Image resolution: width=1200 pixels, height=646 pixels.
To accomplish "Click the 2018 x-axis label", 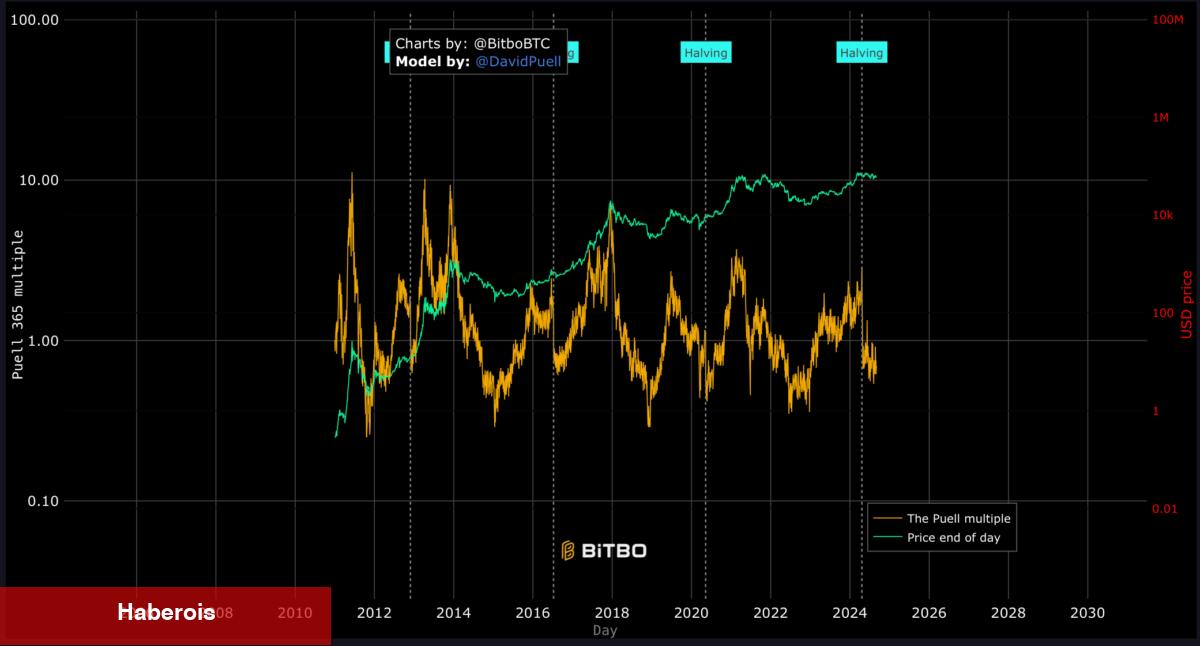I will [x=612, y=612].
